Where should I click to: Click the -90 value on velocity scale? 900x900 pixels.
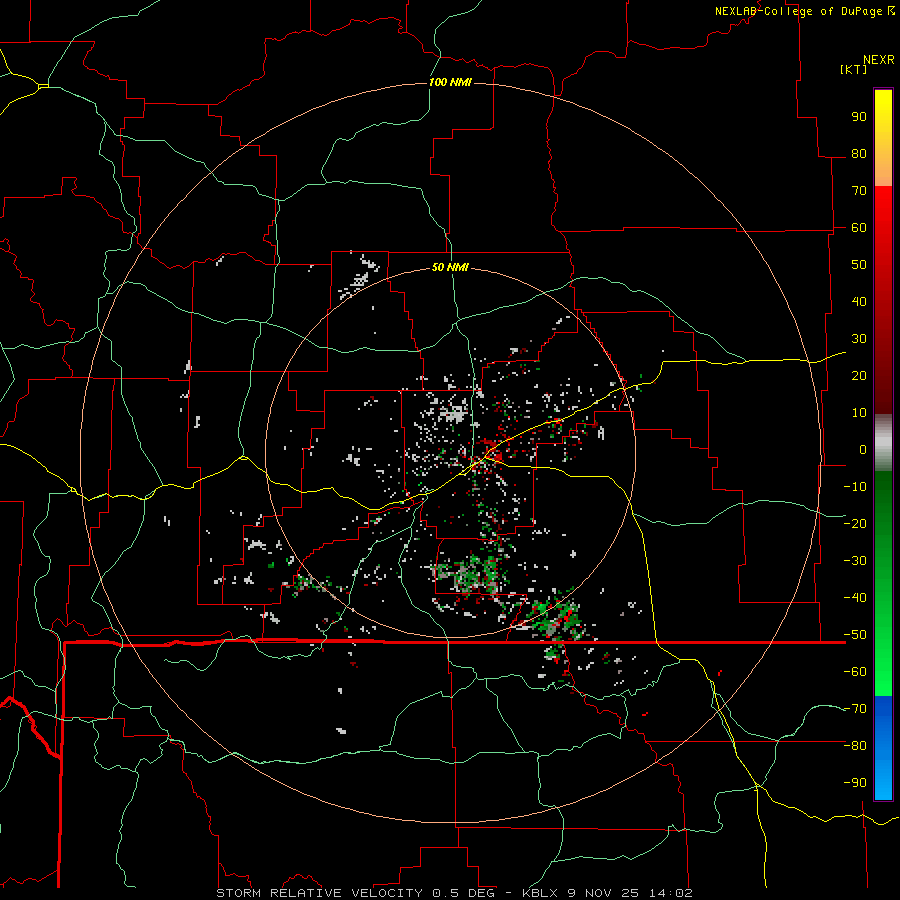tap(855, 783)
